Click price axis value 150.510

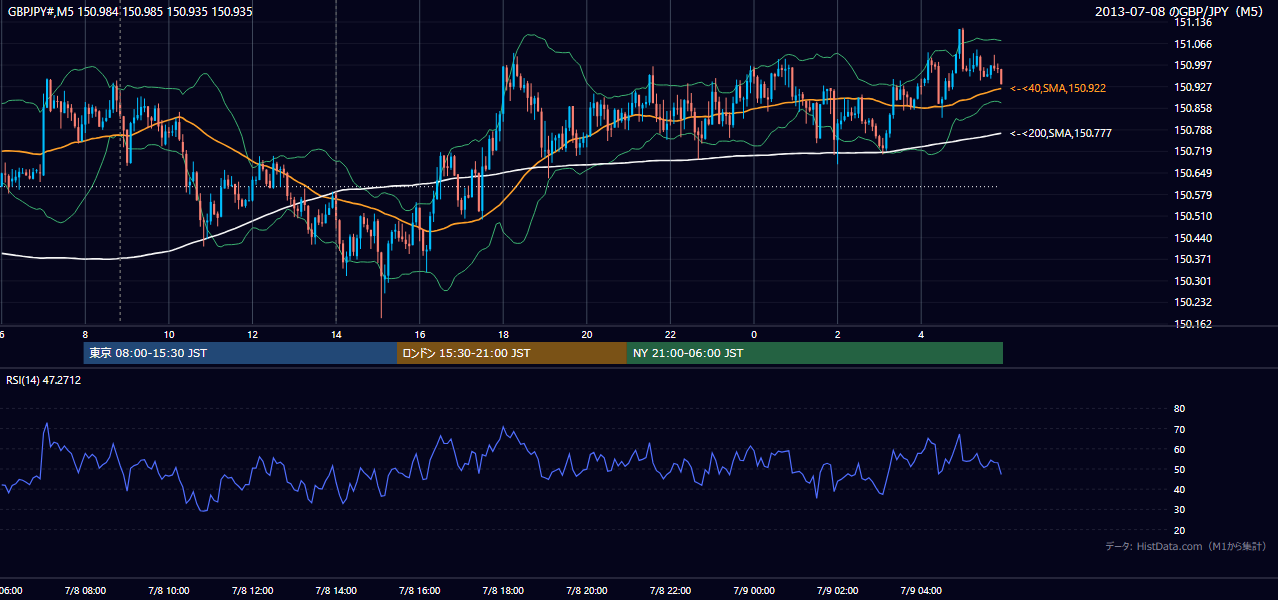click(1193, 216)
